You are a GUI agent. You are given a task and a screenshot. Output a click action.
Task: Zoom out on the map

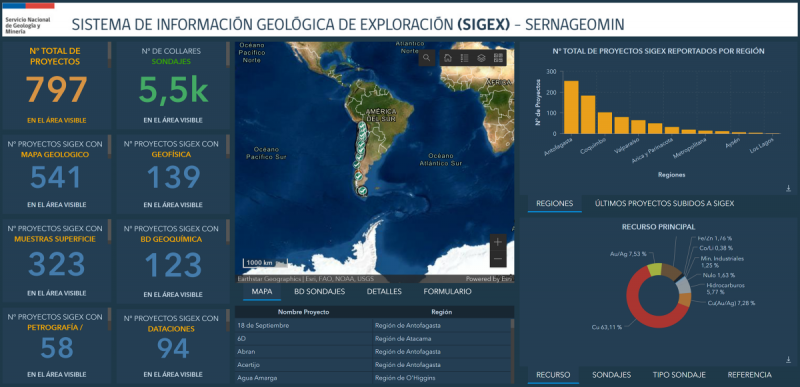[498, 259]
